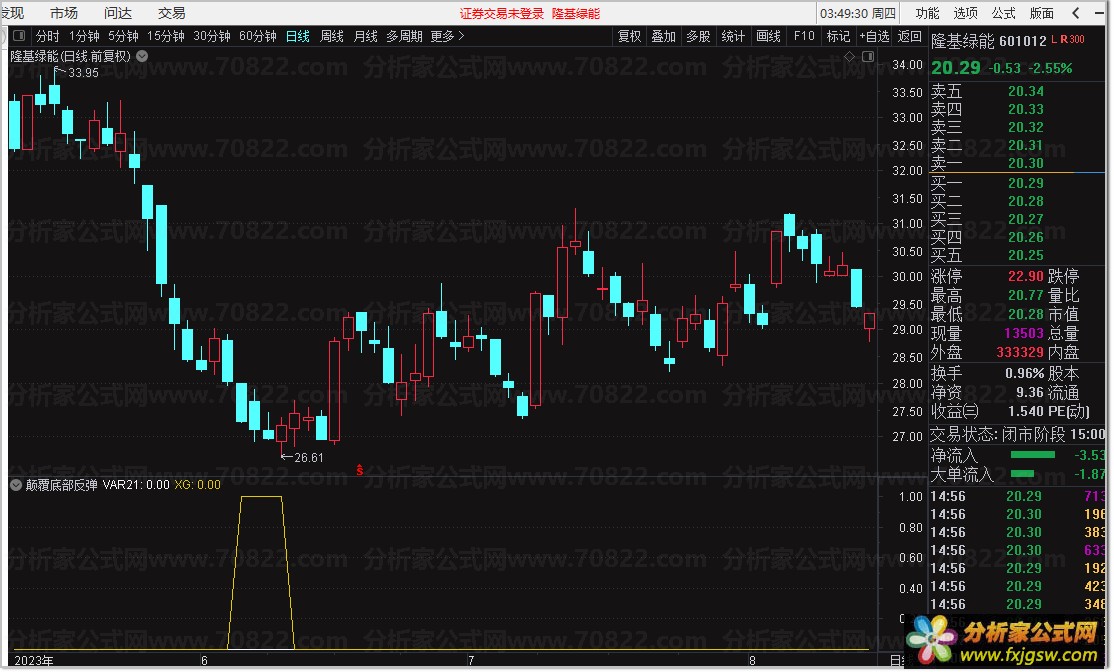Select the 日线 daily period
Viewport: 1114px width, 672px height.
point(298,36)
